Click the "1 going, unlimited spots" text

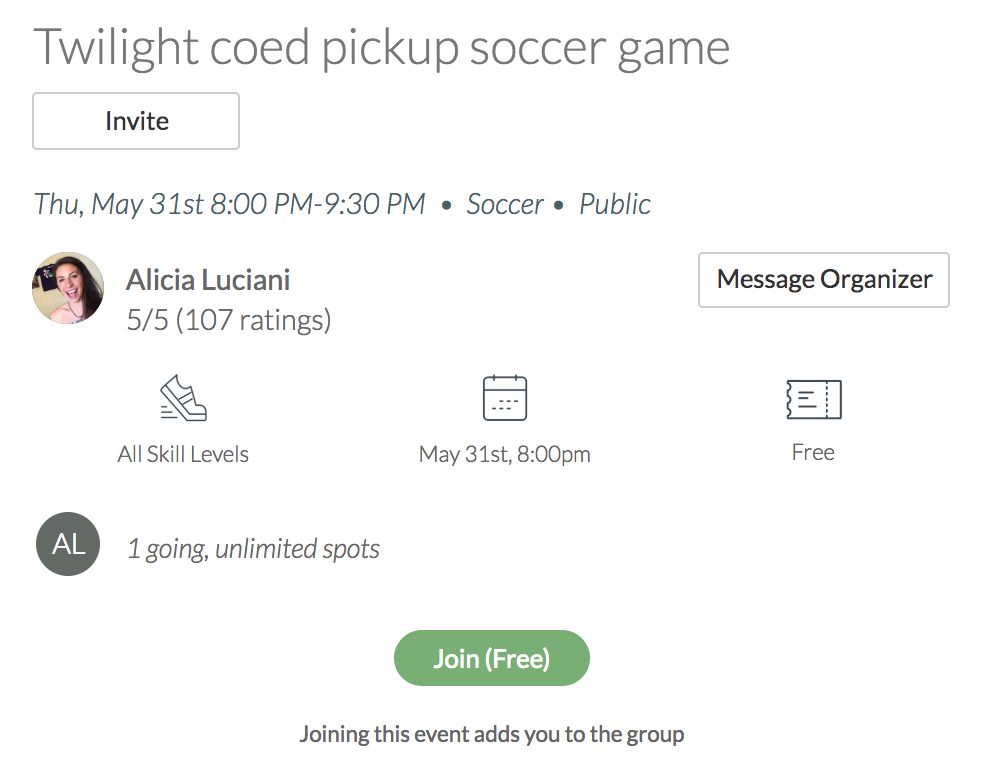coord(253,549)
